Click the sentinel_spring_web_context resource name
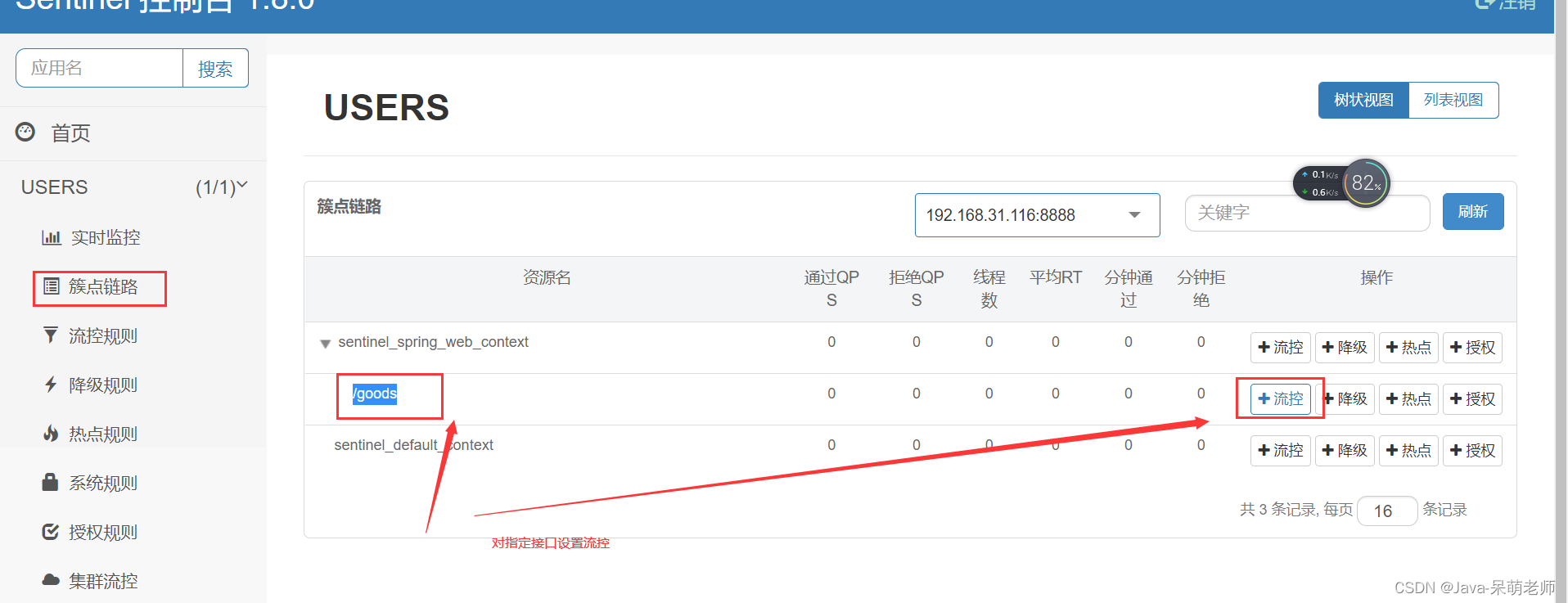 (x=433, y=342)
